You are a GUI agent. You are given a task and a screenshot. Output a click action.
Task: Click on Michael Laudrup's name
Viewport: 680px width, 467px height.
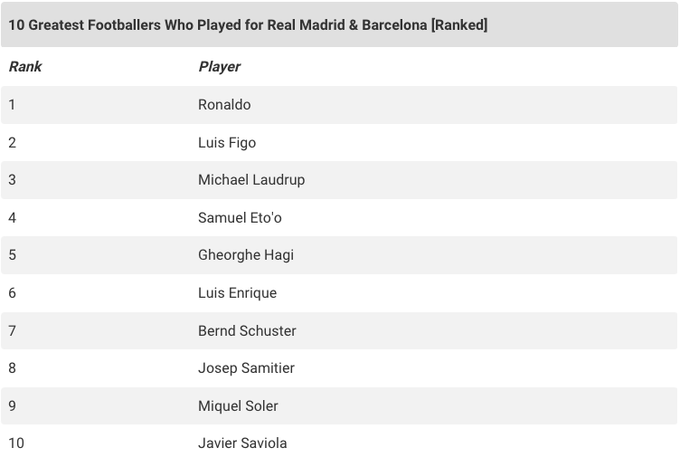(x=251, y=180)
